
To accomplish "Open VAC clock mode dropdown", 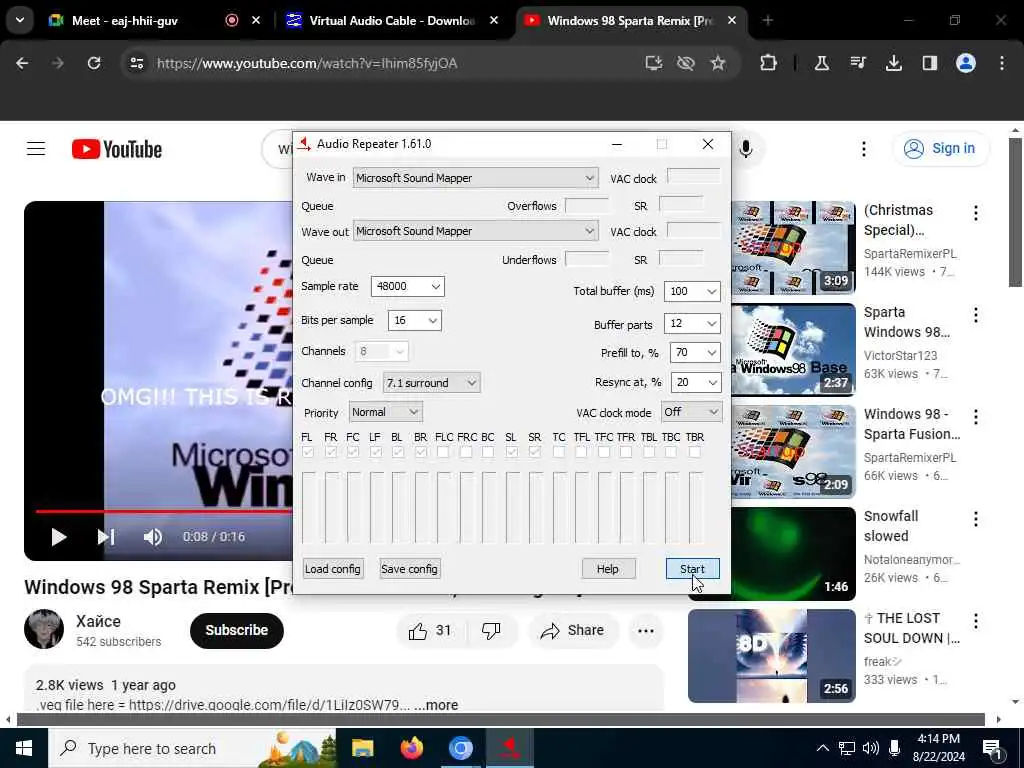I will coord(692,411).
